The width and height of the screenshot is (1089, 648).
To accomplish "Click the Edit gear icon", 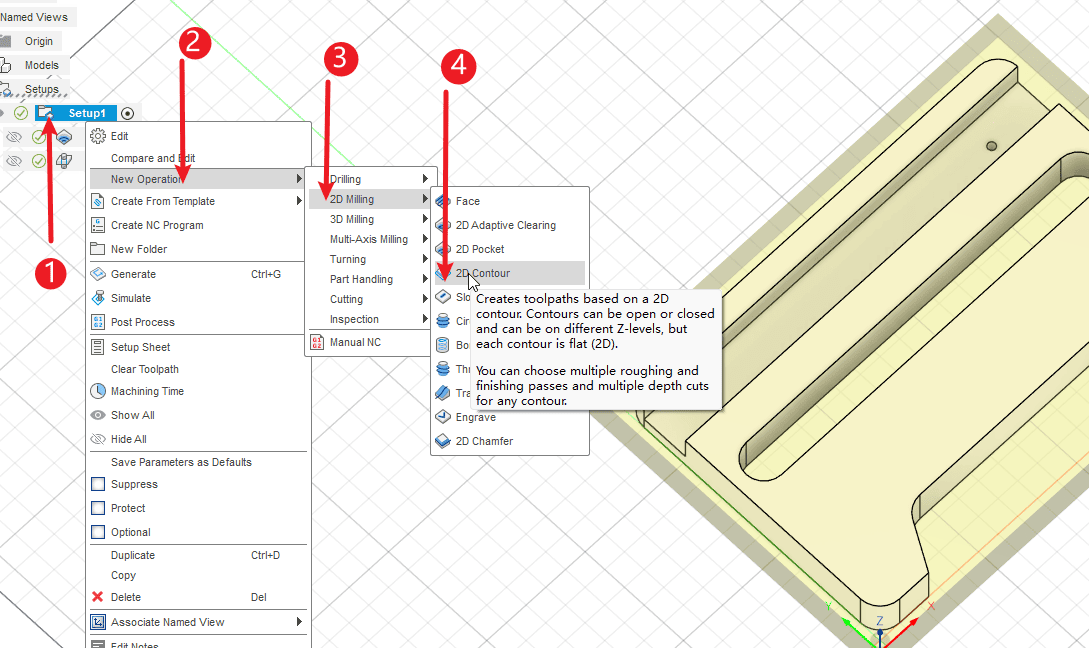I will pos(98,136).
